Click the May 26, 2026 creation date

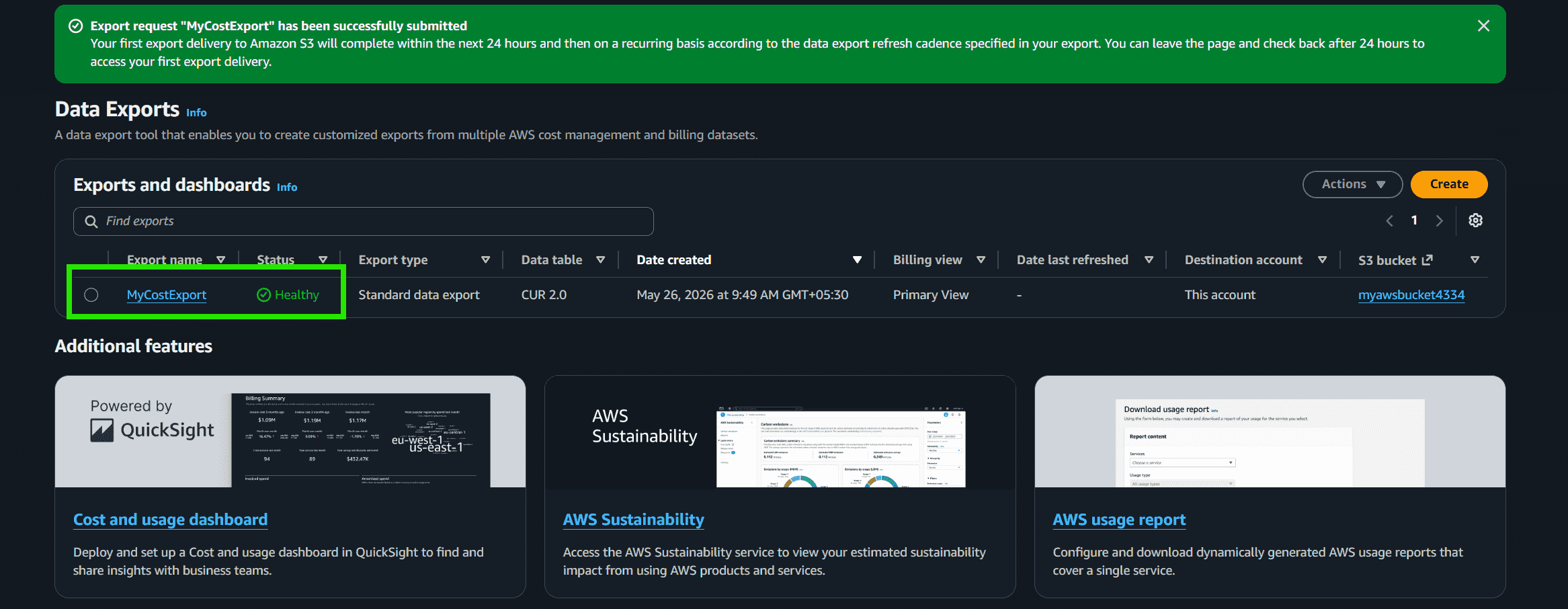coord(742,295)
